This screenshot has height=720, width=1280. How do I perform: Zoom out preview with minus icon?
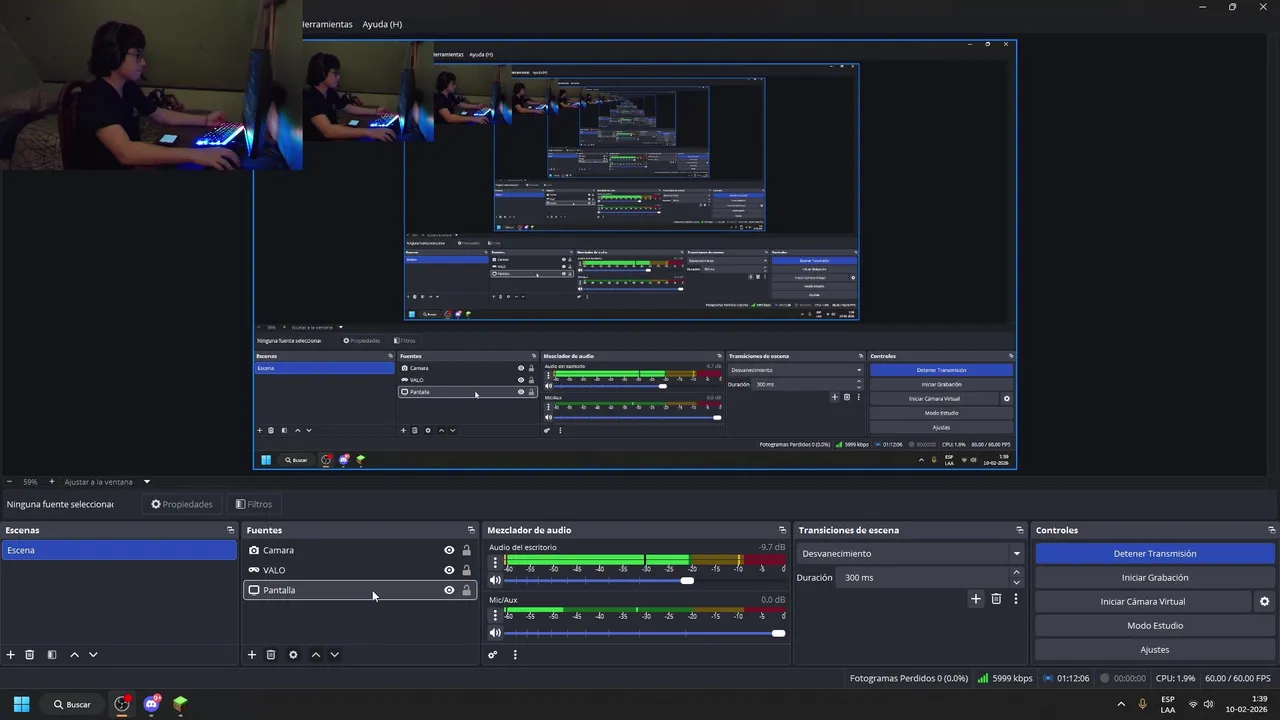[x=9, y=482]
